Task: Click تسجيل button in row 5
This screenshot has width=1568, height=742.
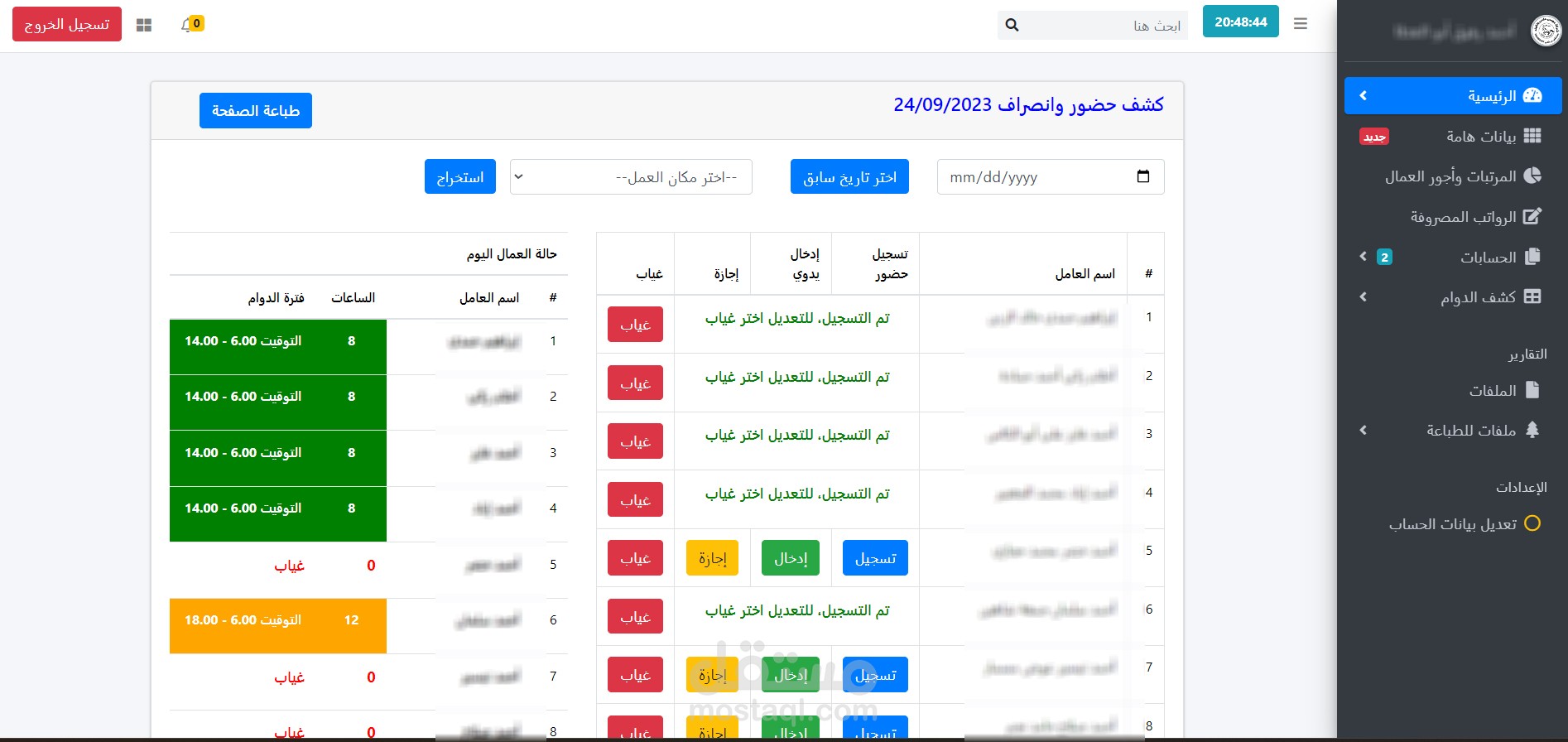Action: (x=875, y=558)
